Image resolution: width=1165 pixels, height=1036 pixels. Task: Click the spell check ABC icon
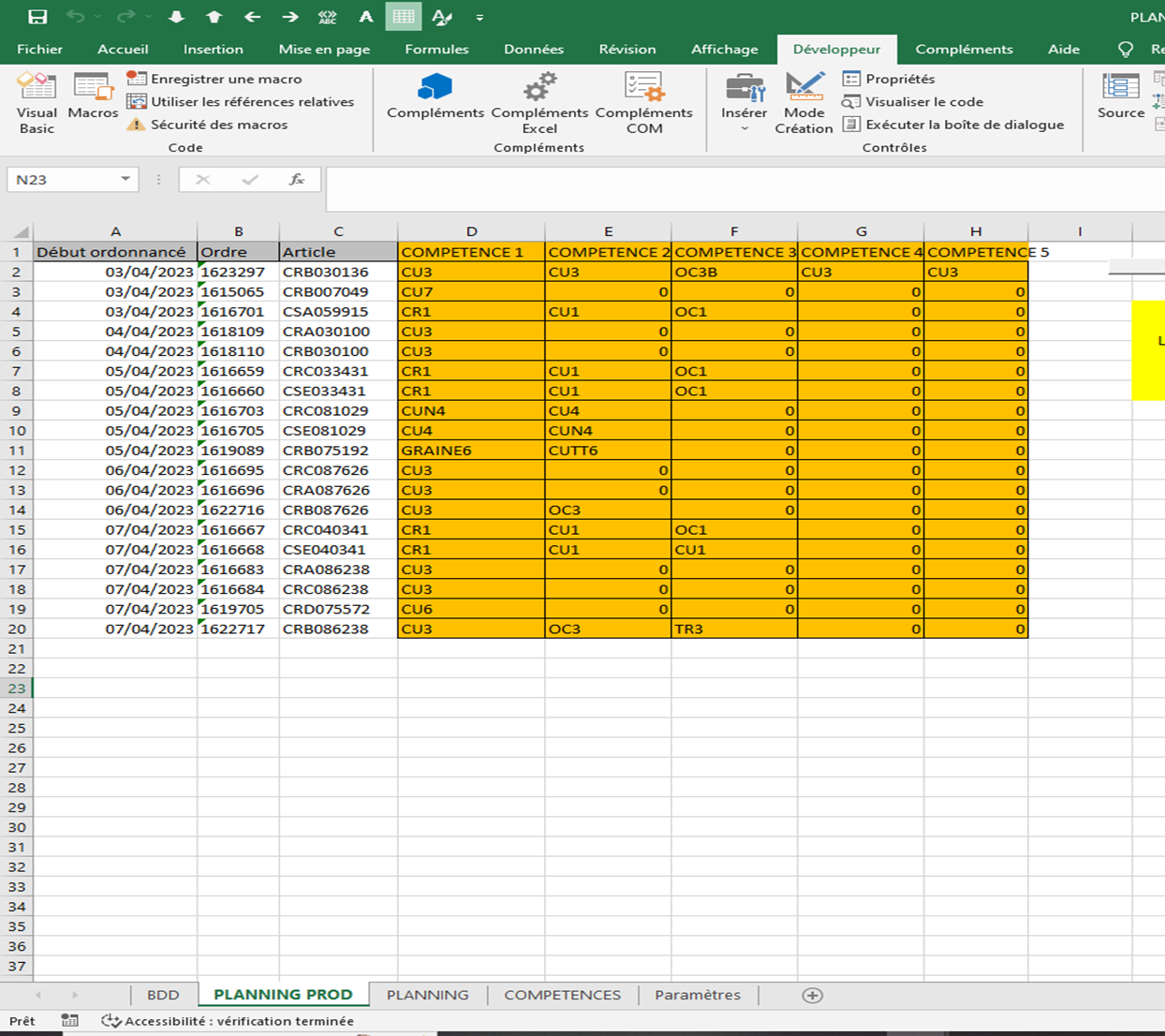click(328, 17)
